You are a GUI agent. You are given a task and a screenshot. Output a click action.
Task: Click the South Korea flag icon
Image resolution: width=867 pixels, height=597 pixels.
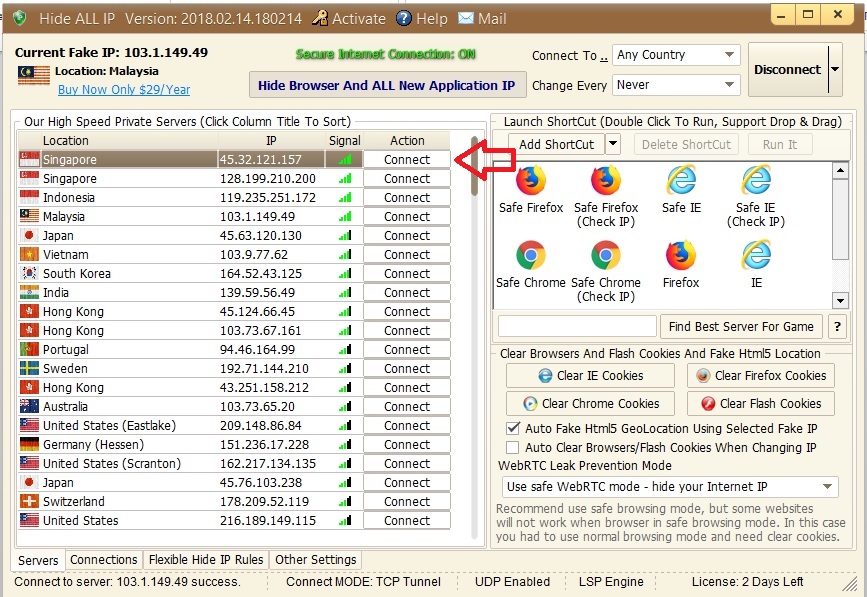pos(29,273)
